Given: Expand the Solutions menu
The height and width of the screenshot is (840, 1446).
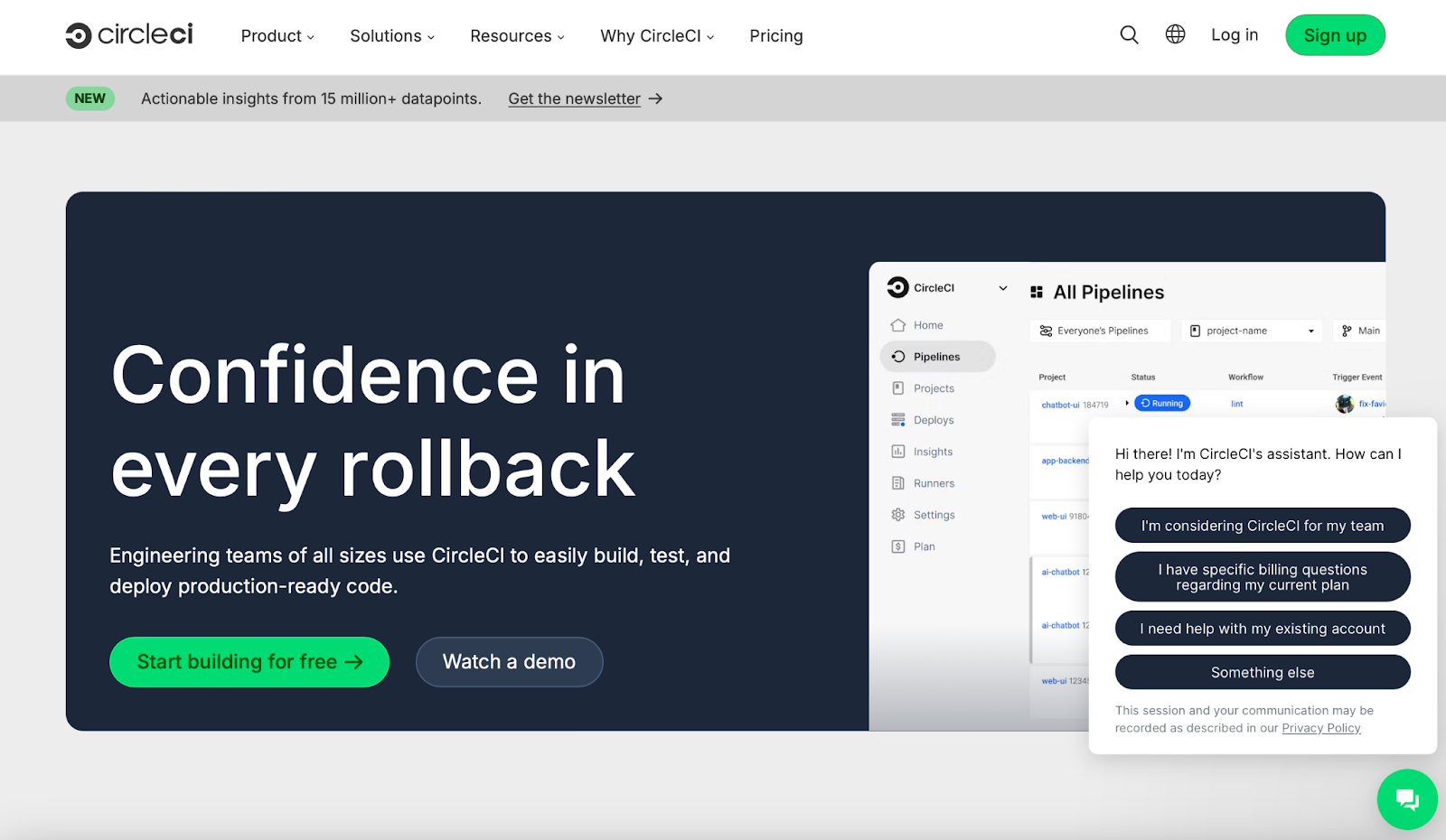Looking at the screenshot, I should [392, 36].
